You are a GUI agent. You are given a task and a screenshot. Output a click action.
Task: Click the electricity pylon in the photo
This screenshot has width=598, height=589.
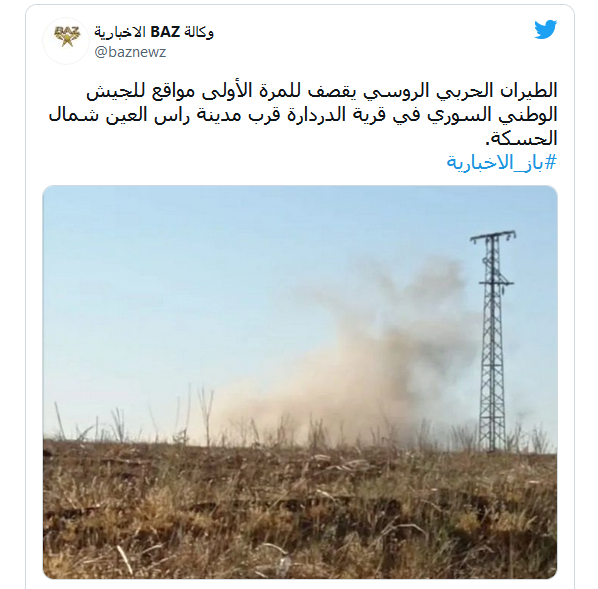(492, 341)
